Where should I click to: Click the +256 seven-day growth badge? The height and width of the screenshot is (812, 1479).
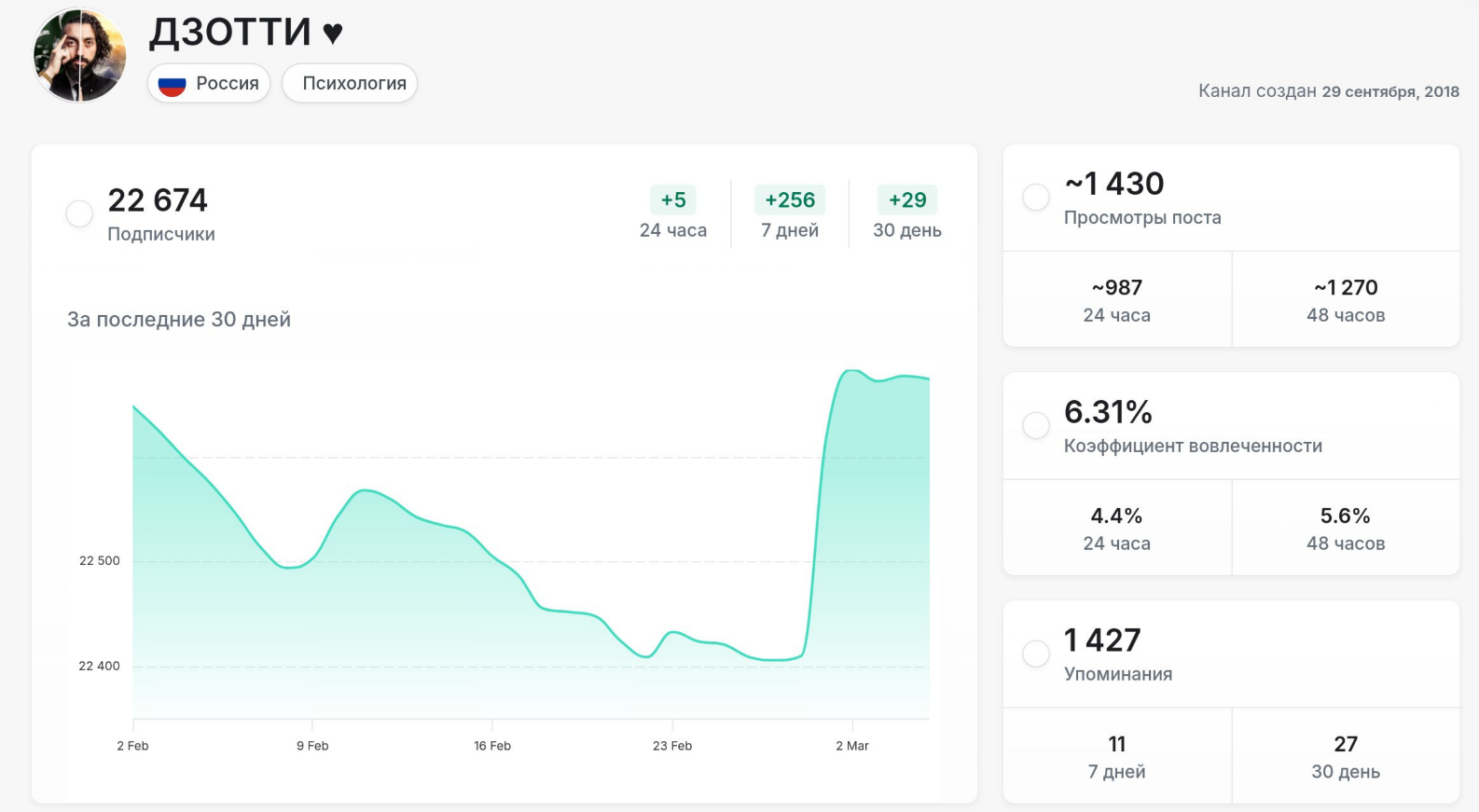pos(790,200)
